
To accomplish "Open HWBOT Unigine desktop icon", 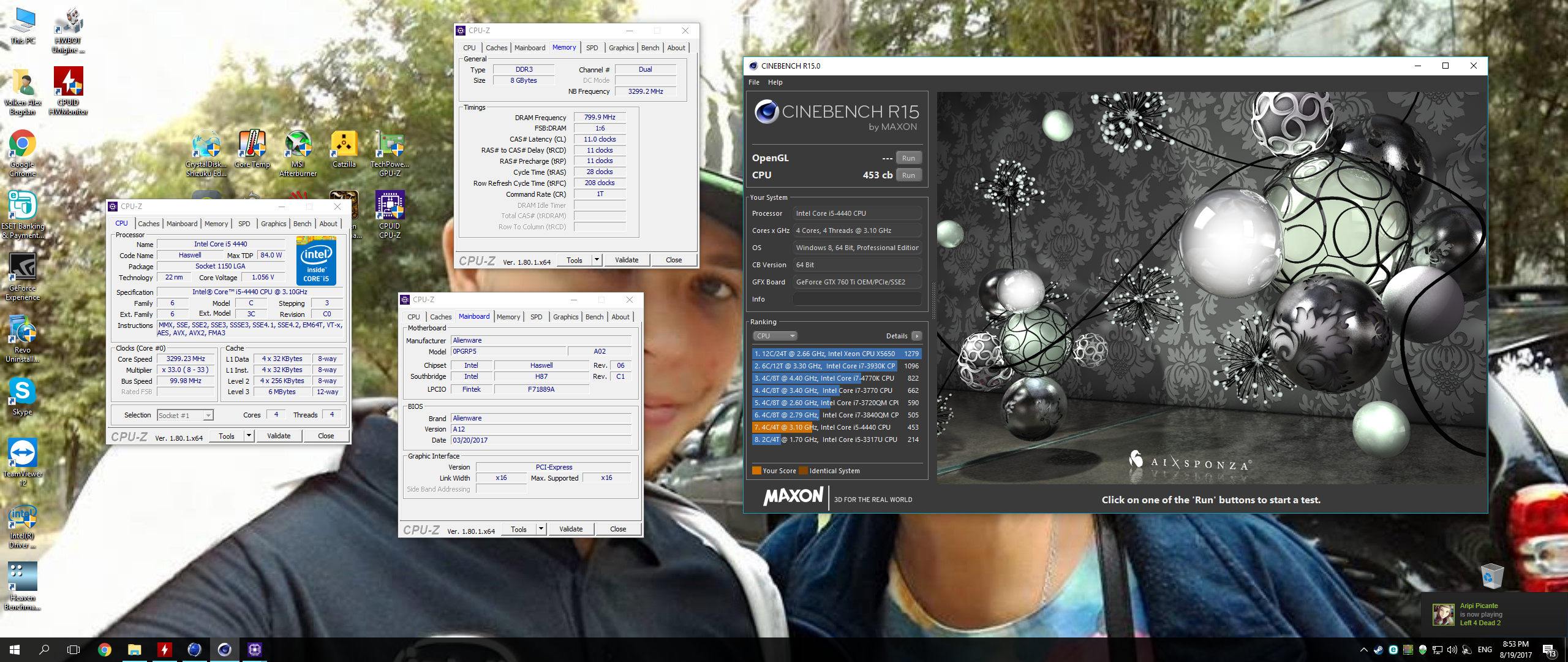I will tap(68, 29).
